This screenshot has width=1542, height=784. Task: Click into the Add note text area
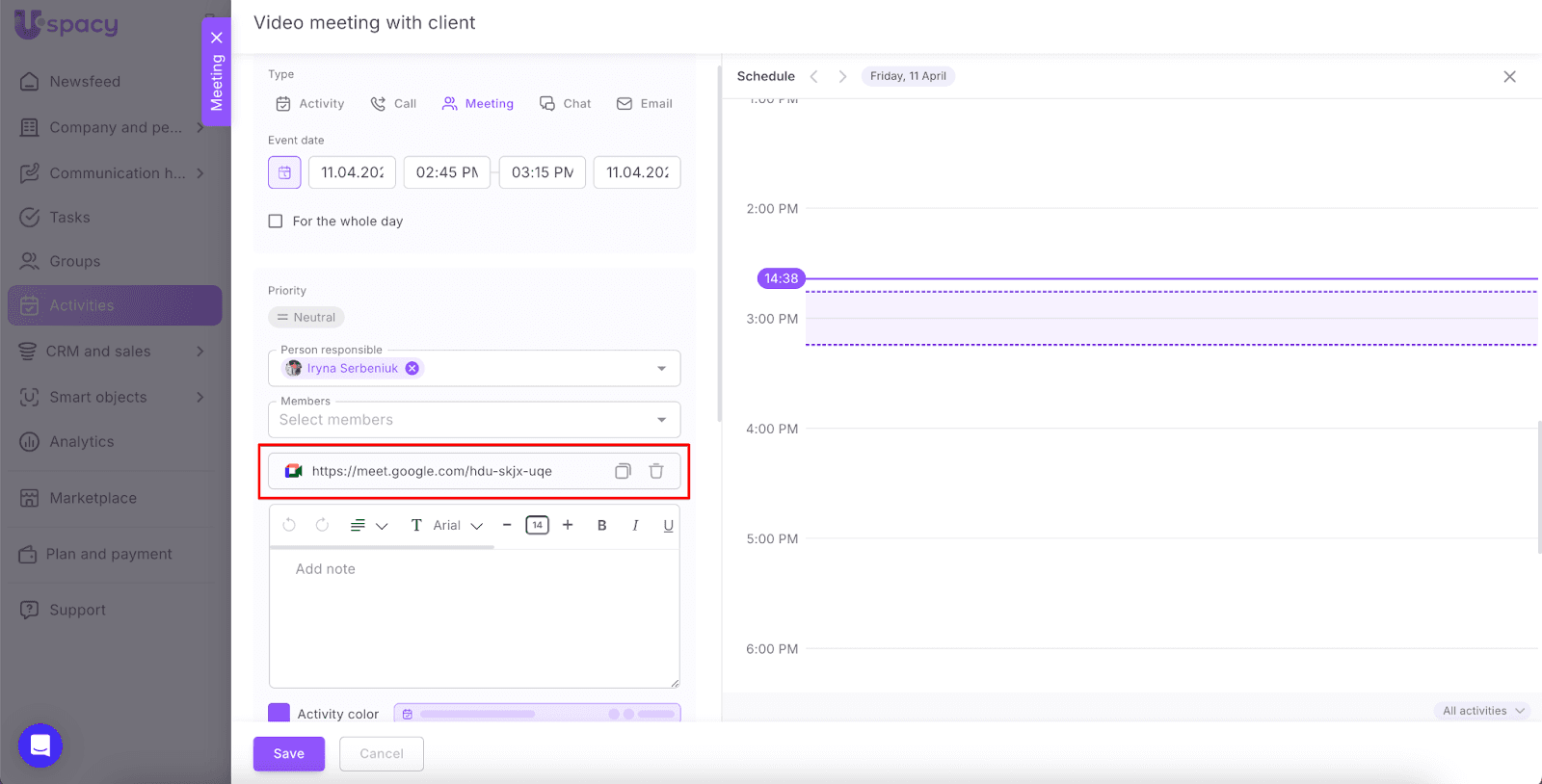(472, 616)
